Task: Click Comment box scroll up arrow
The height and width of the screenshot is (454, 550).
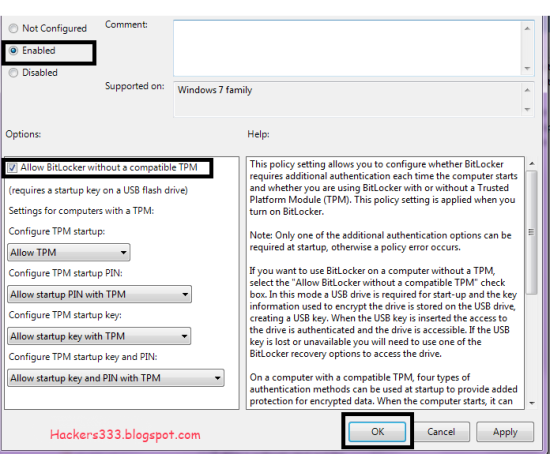Action: [527, 28]
